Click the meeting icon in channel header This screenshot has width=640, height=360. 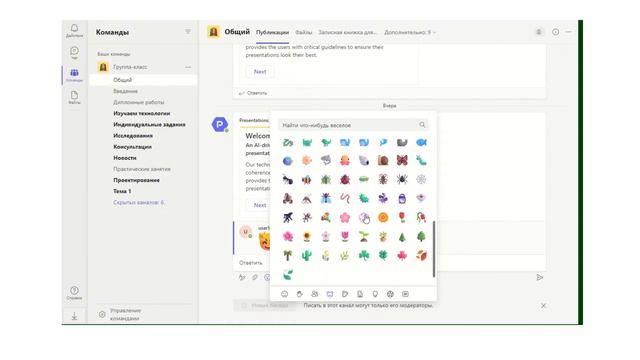click(x=539, y=32)
